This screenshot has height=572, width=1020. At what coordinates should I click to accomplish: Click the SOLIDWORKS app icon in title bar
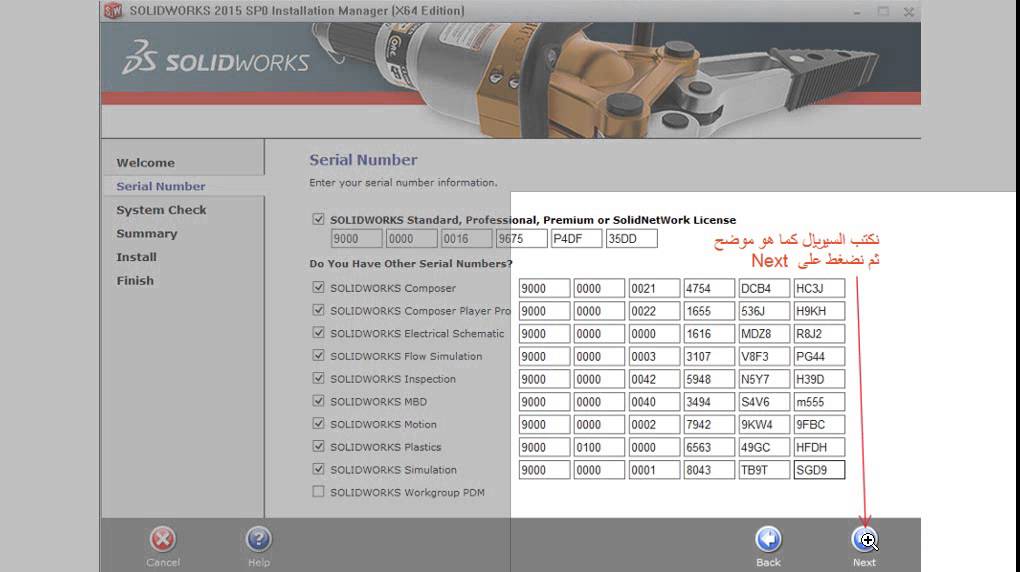113,10
